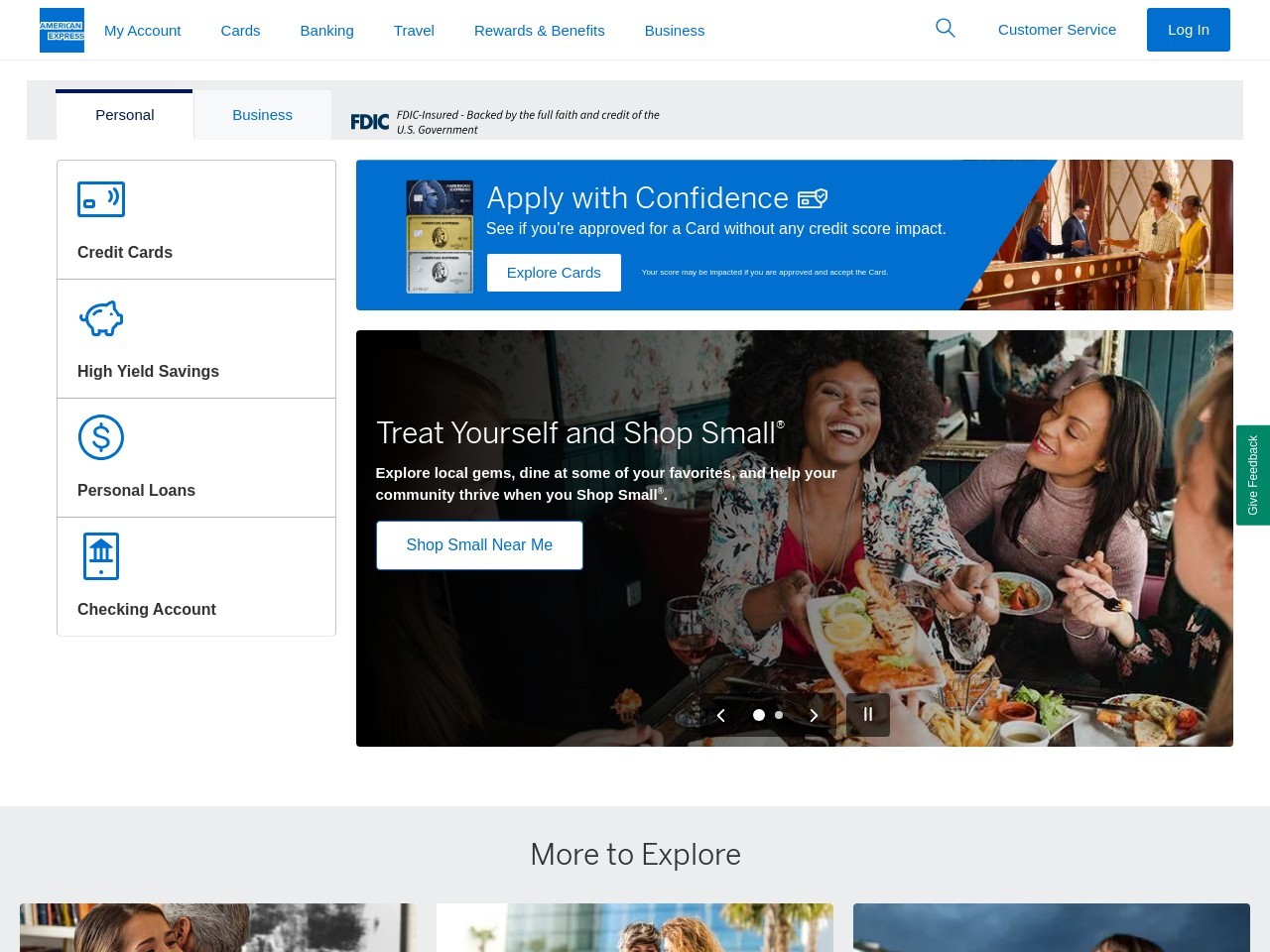The width and height of the screenshot is (1270, 952).
Task: Click the Log In button
Action: 1188,30
